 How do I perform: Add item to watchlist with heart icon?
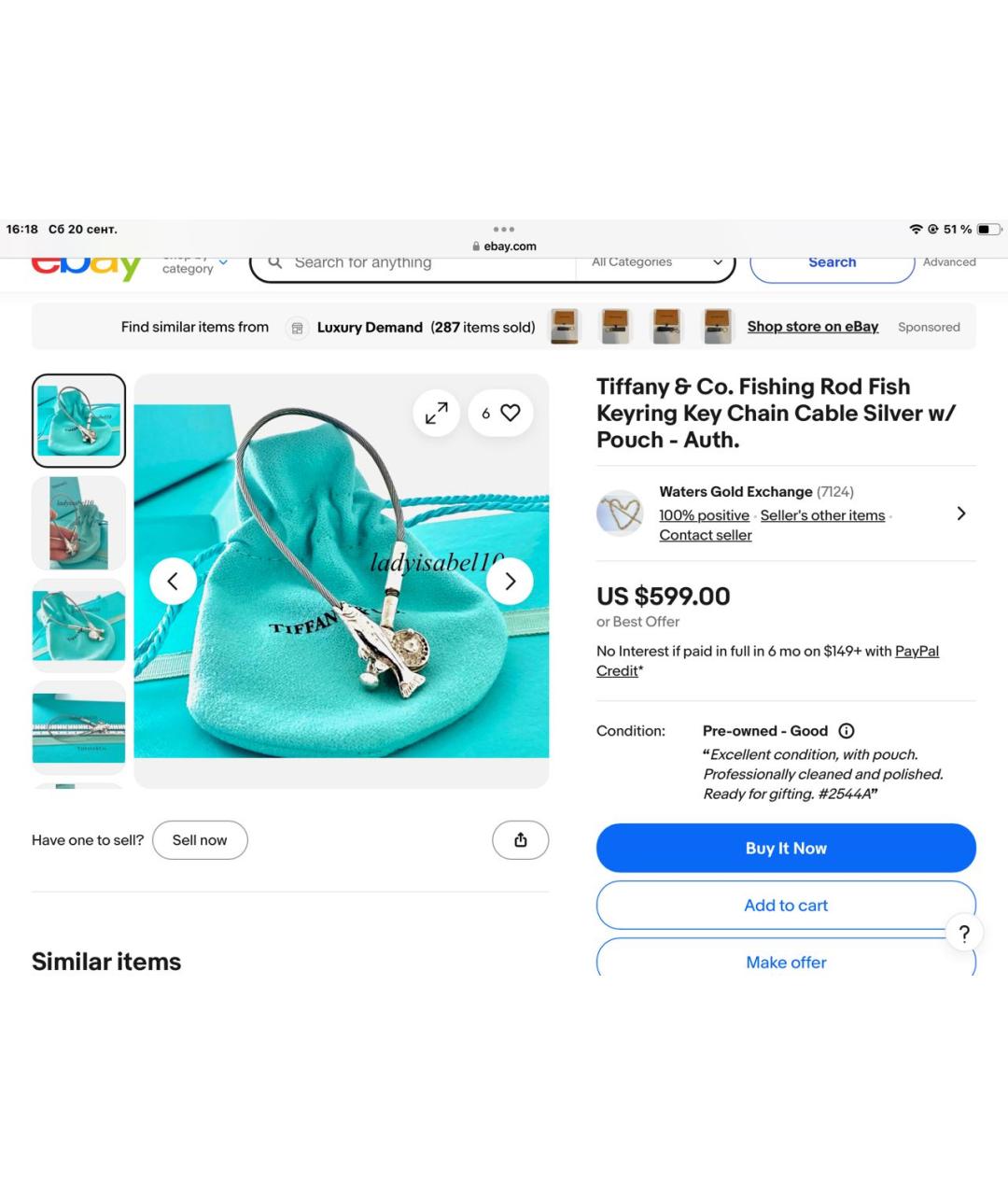[x=510, y=413]
